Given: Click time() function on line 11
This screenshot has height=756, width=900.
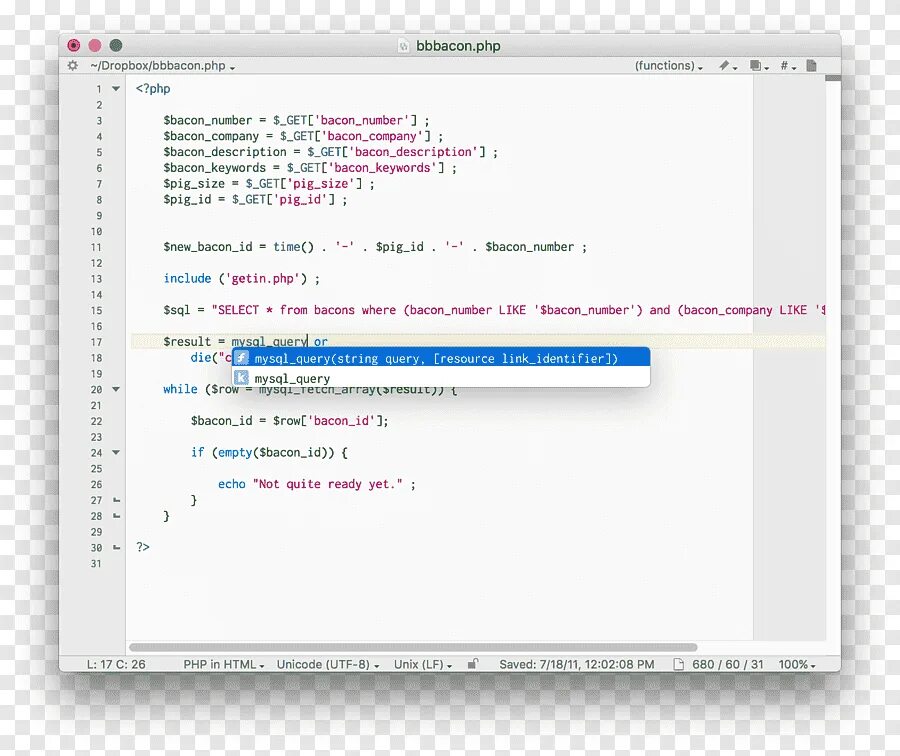Looking at the screenshot, I should click(293, 247).
